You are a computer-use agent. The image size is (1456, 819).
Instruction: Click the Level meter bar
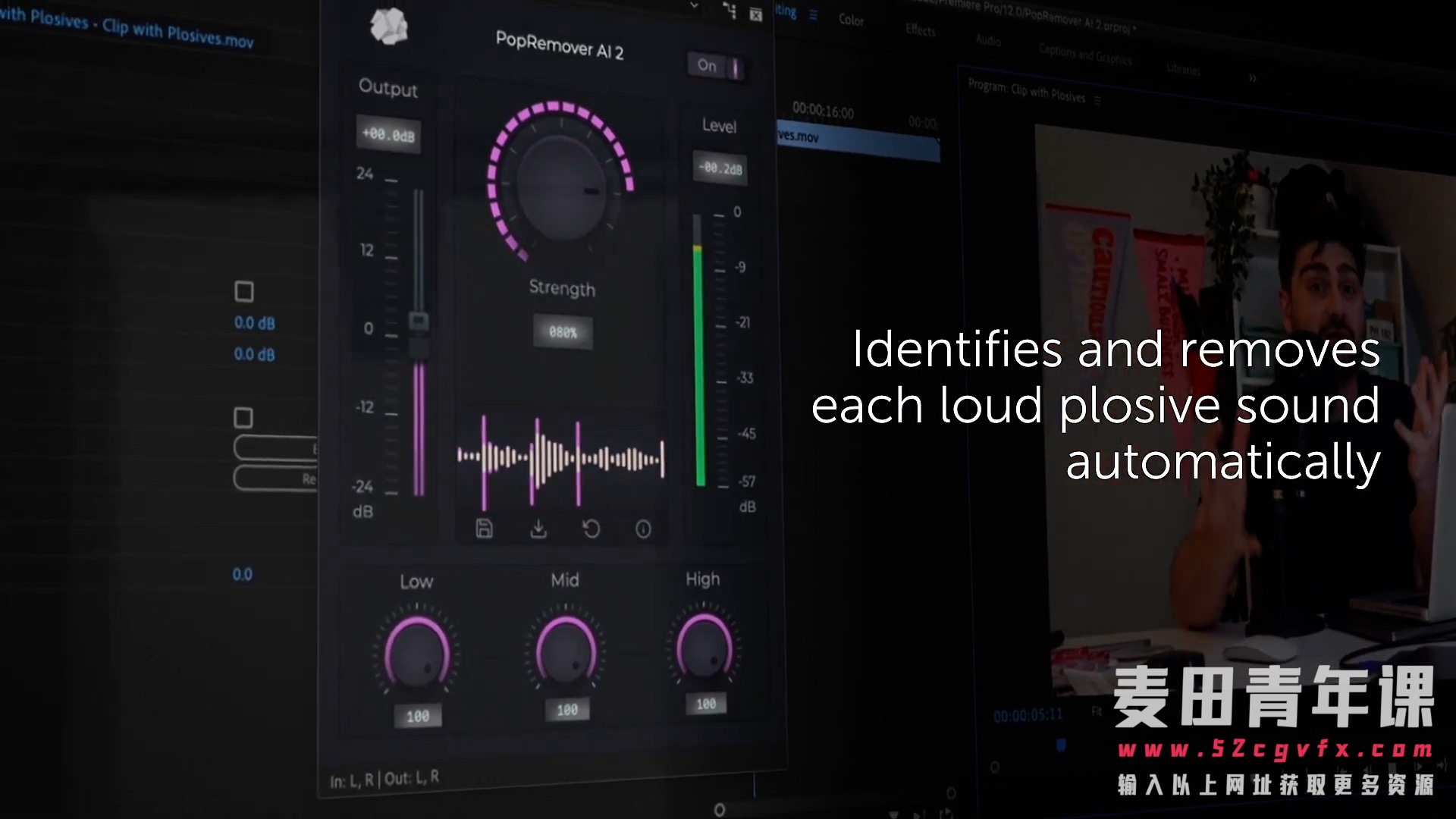click(x=699, y=350)
